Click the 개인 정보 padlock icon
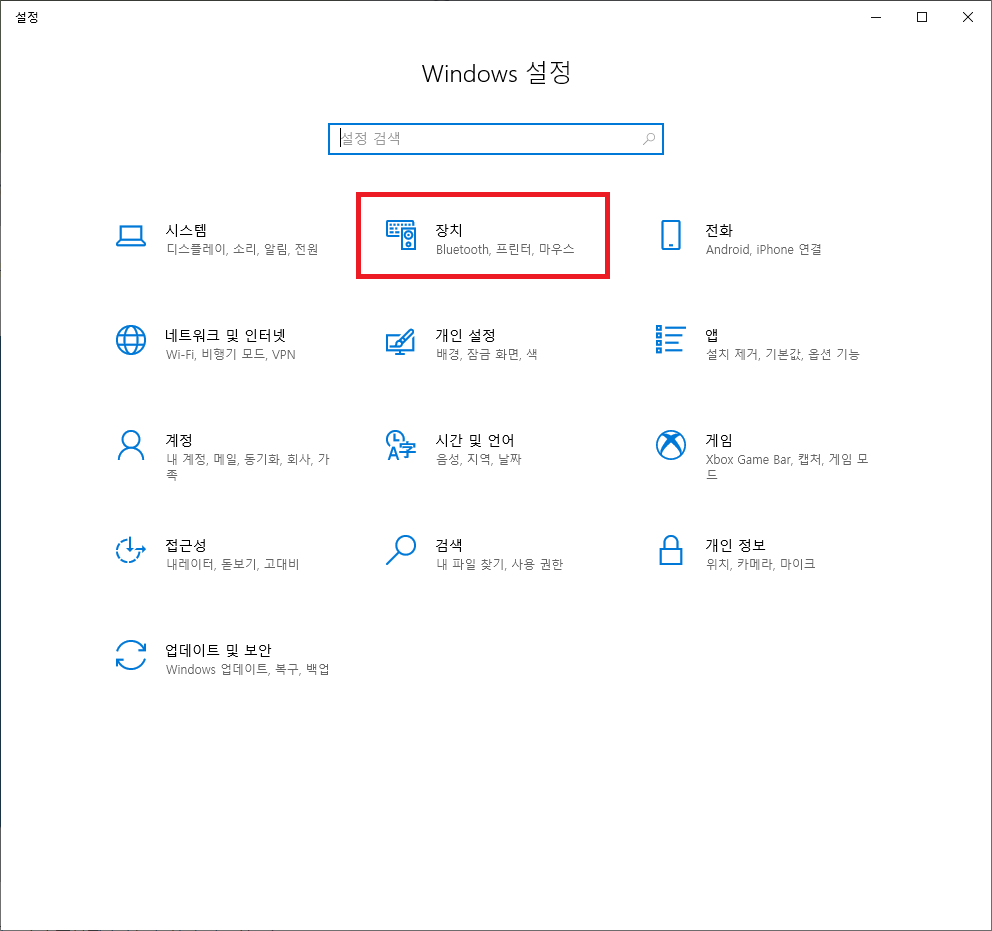The height and width of the screenshot is (931, 992). tap(671, 550)
